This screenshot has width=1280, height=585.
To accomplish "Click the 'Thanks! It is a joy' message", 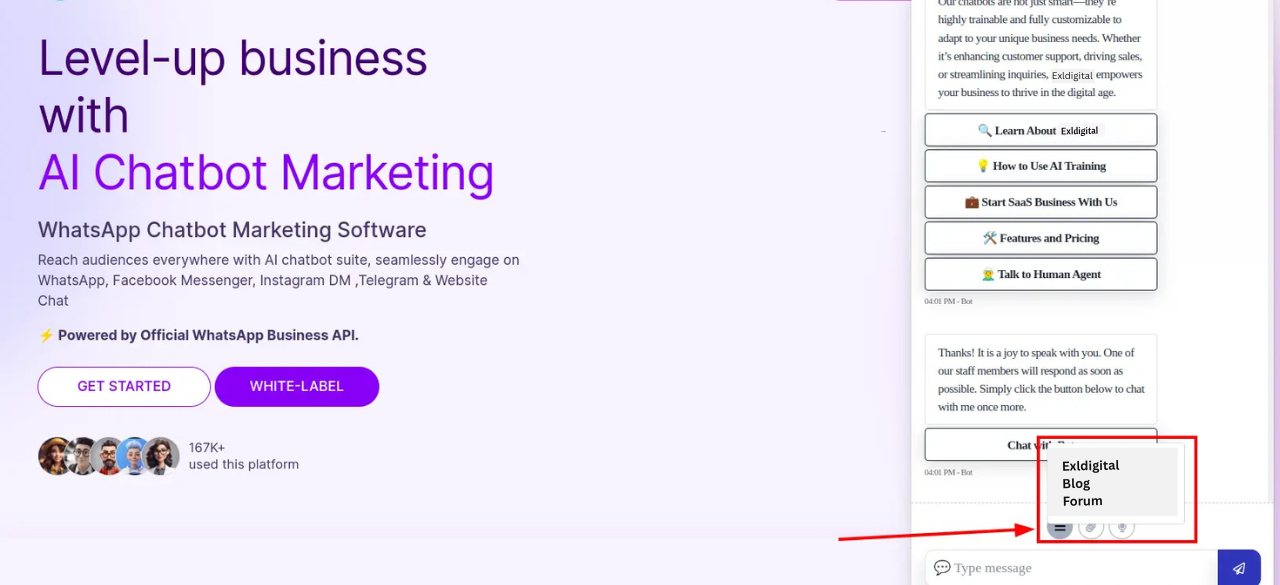I will coord(1041,380).
